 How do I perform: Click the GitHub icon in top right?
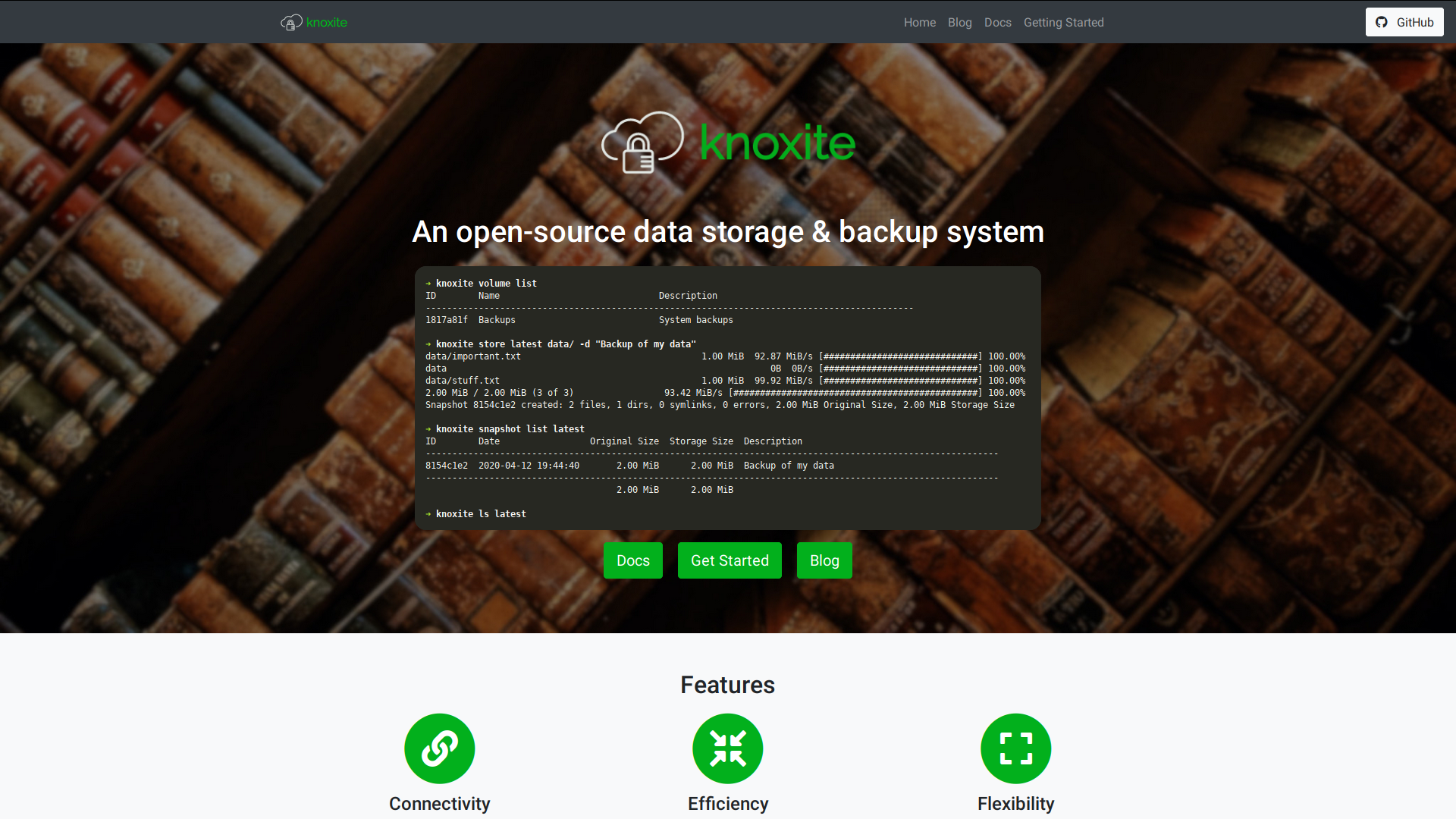1382,21
